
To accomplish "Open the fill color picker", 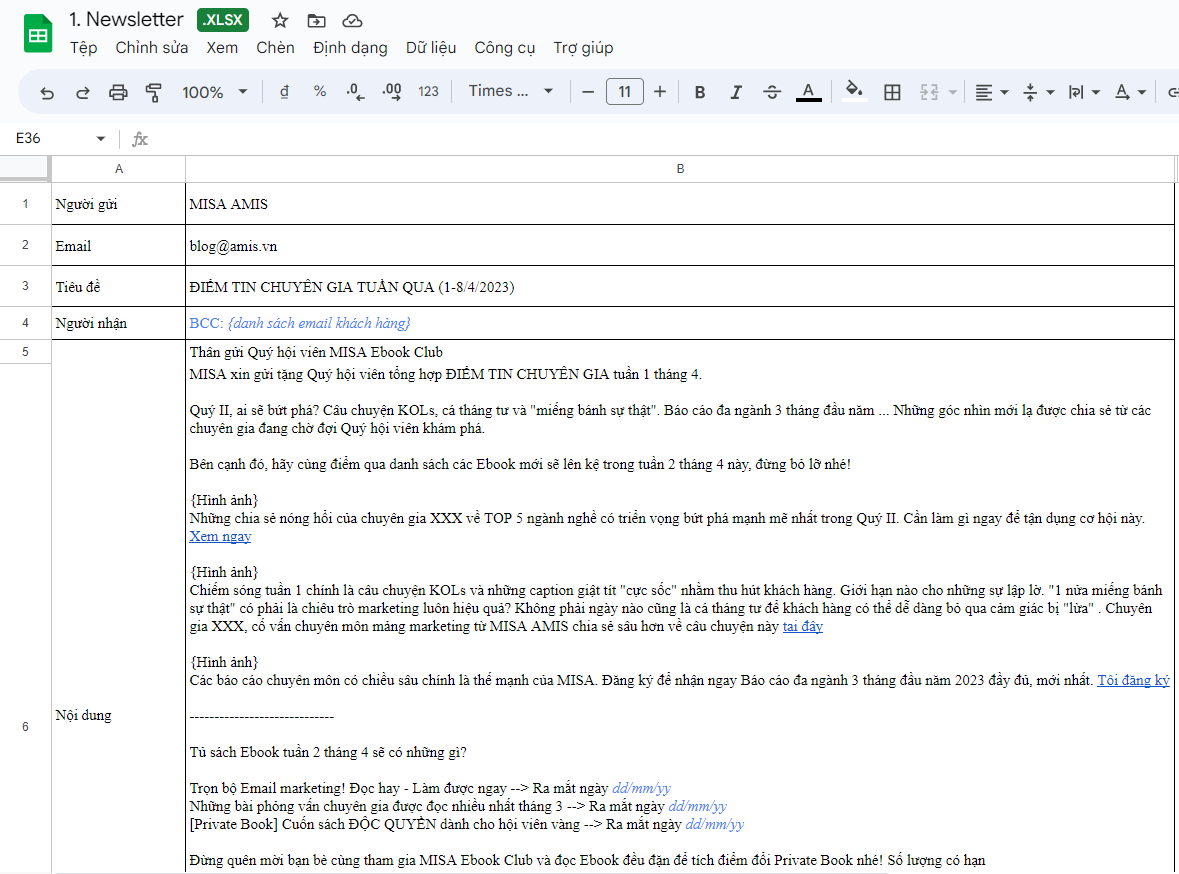I will coord(853,92).
